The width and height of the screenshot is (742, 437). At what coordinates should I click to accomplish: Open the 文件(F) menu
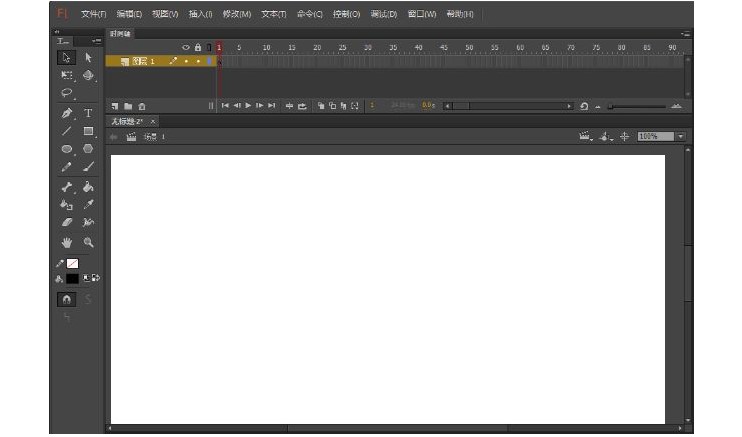point(93,14)
